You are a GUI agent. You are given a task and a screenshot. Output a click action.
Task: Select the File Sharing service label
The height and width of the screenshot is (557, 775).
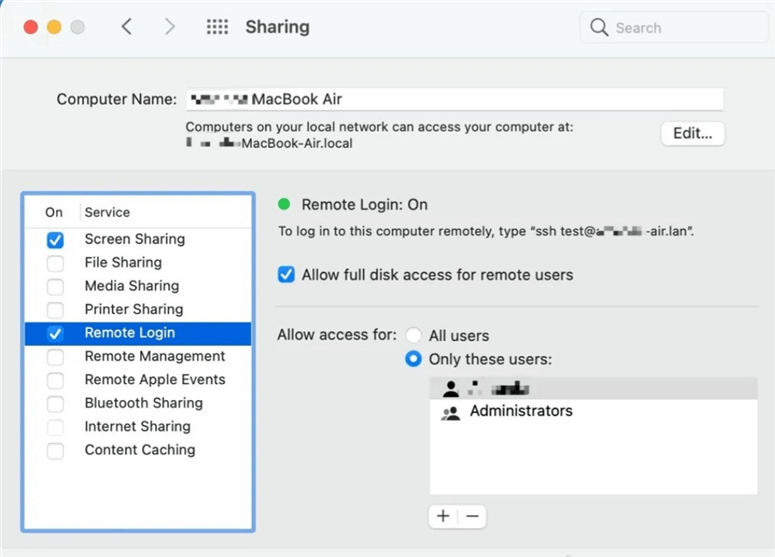[x=123, y=262]
